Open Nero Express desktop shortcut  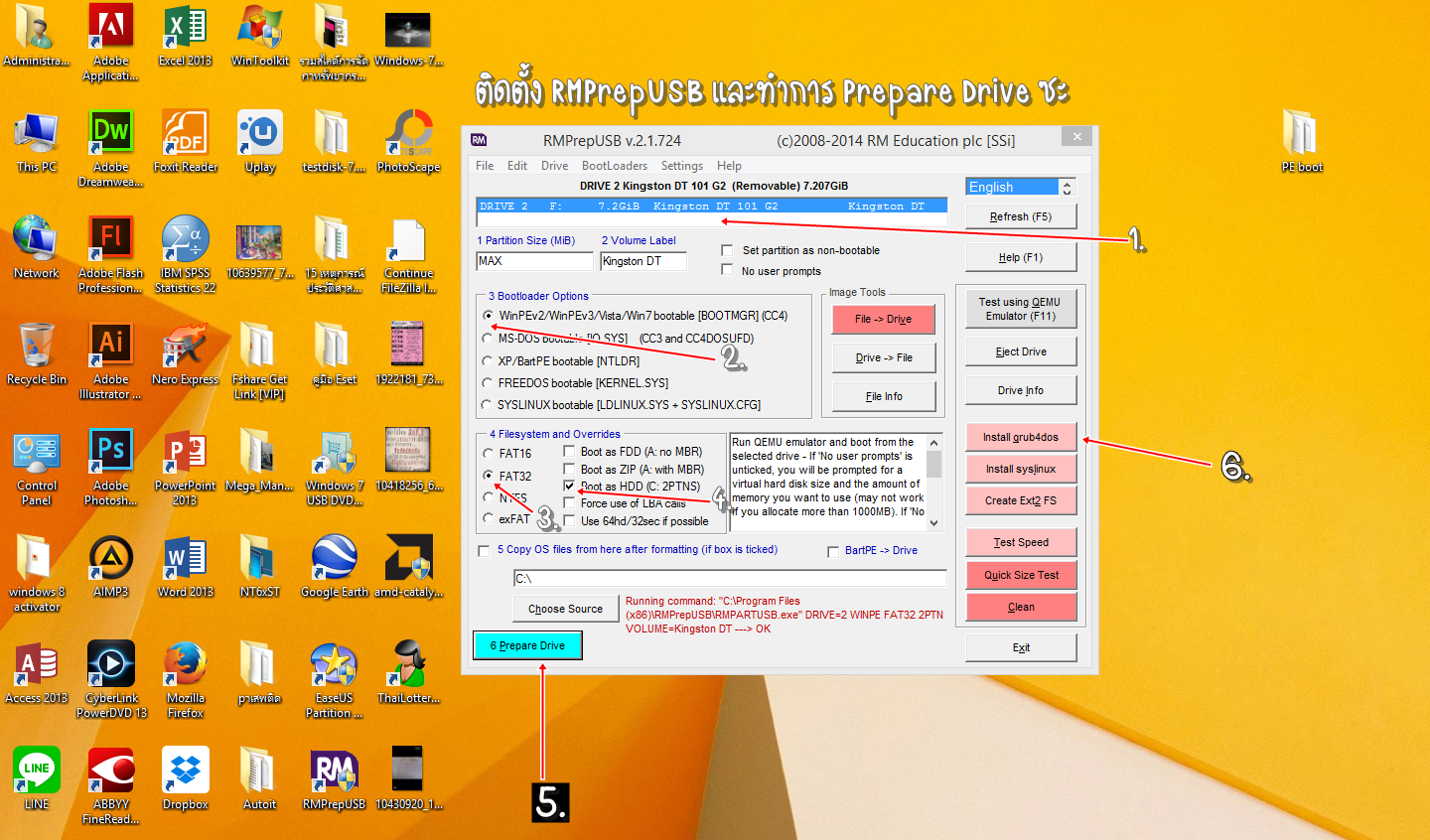coord(186,354)
